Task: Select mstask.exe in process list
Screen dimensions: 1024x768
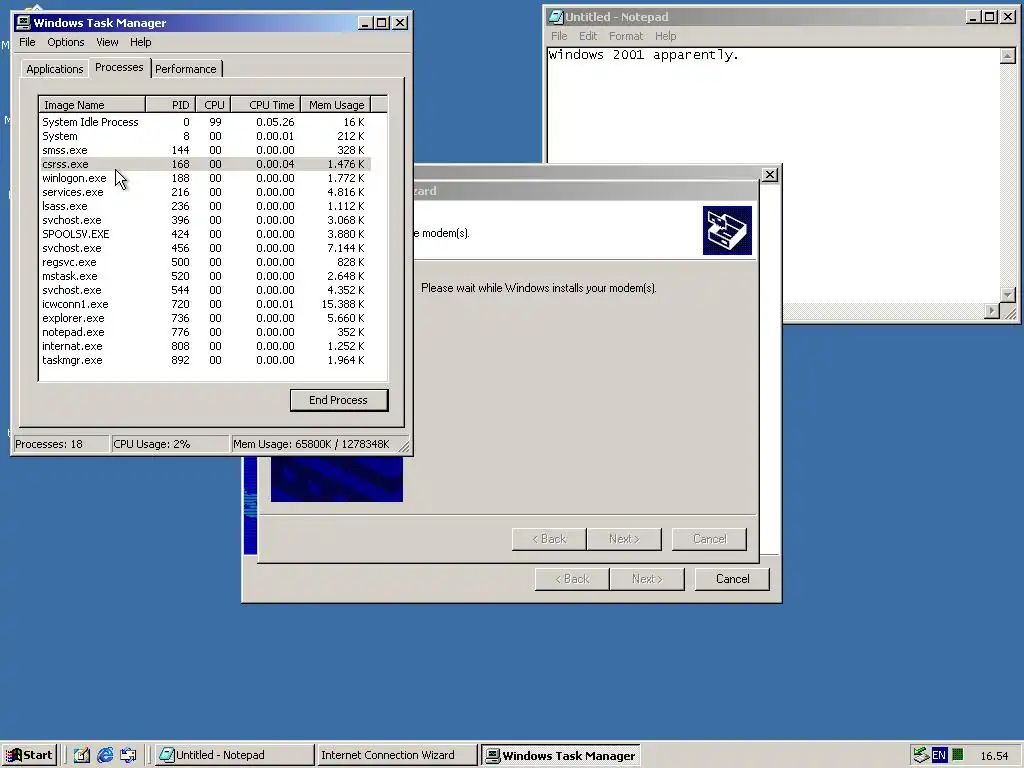Action: (x=205, y=276)
